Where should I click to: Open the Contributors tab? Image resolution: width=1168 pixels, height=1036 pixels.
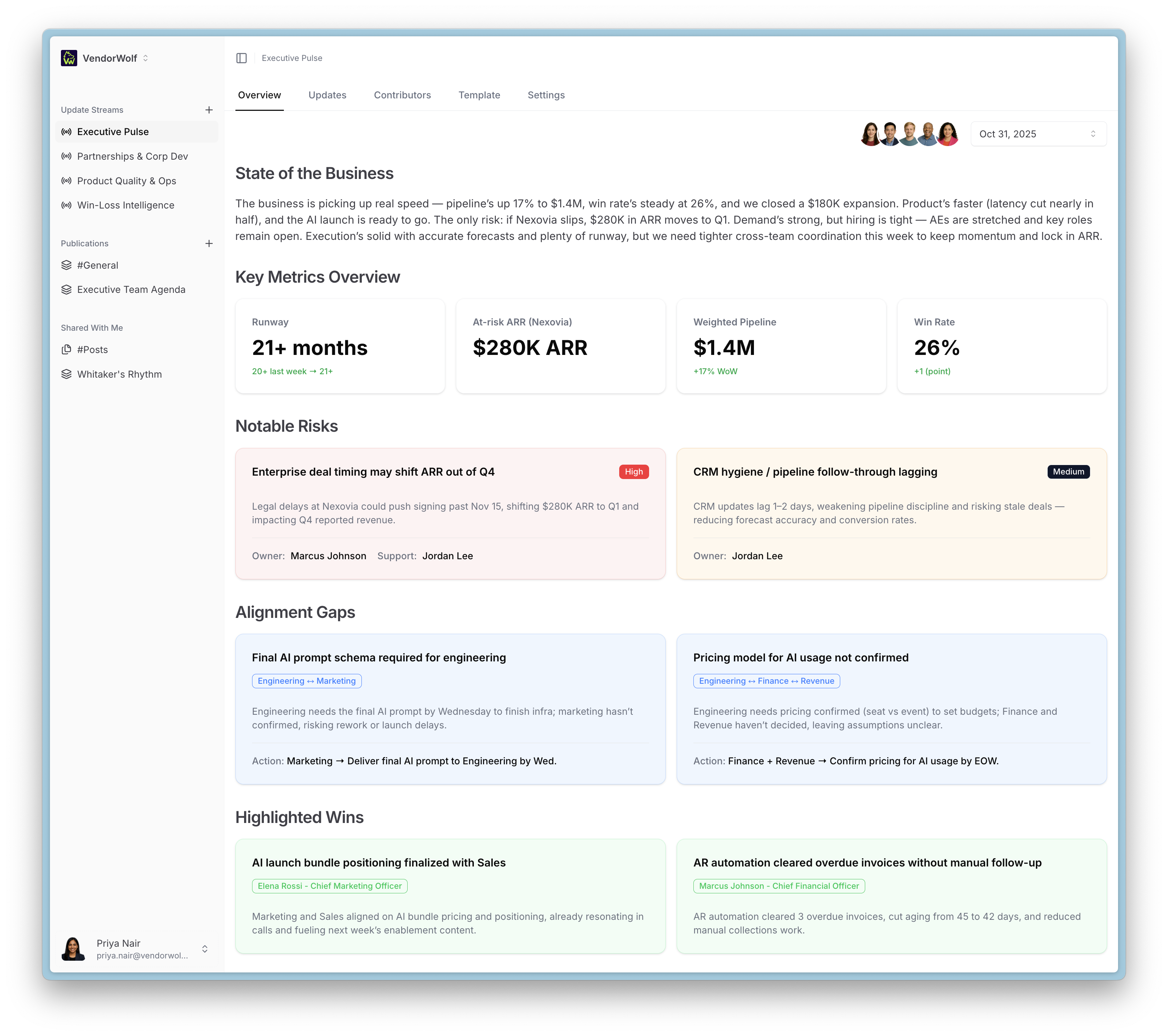click(x=402, y=95)
